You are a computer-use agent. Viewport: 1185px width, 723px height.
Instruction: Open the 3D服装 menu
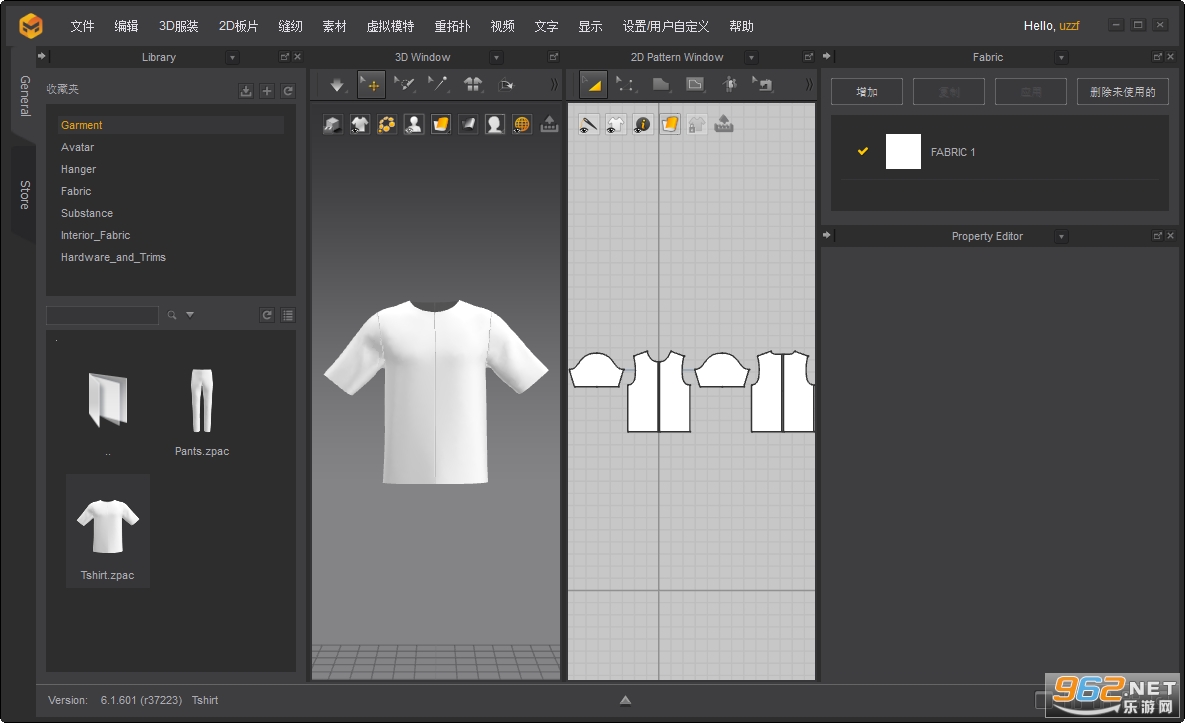coord(178,26)
